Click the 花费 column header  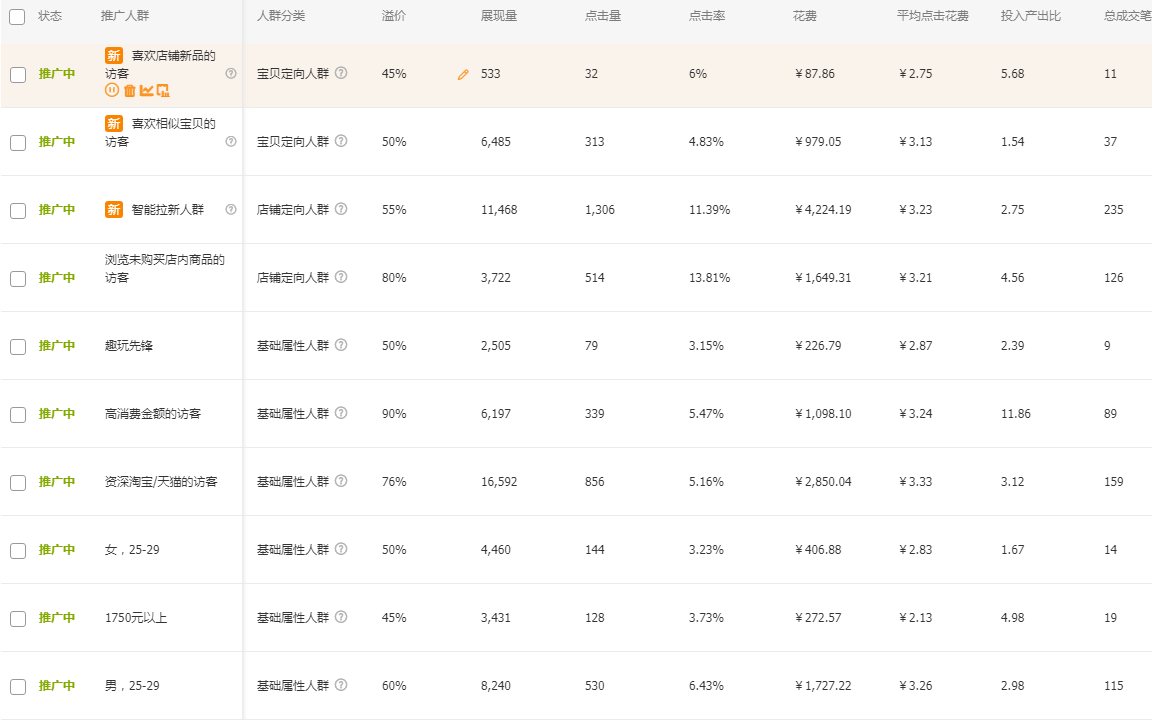804,17
